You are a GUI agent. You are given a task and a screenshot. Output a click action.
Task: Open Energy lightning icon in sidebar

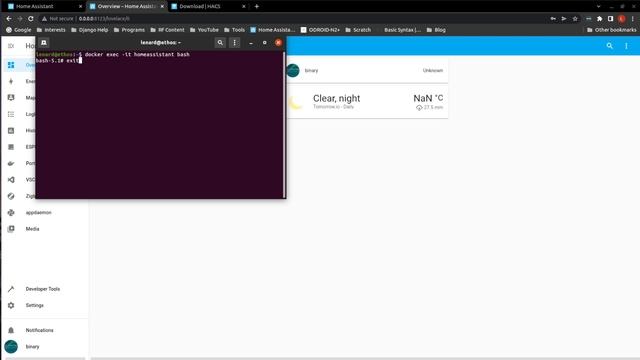pos(11,81)
